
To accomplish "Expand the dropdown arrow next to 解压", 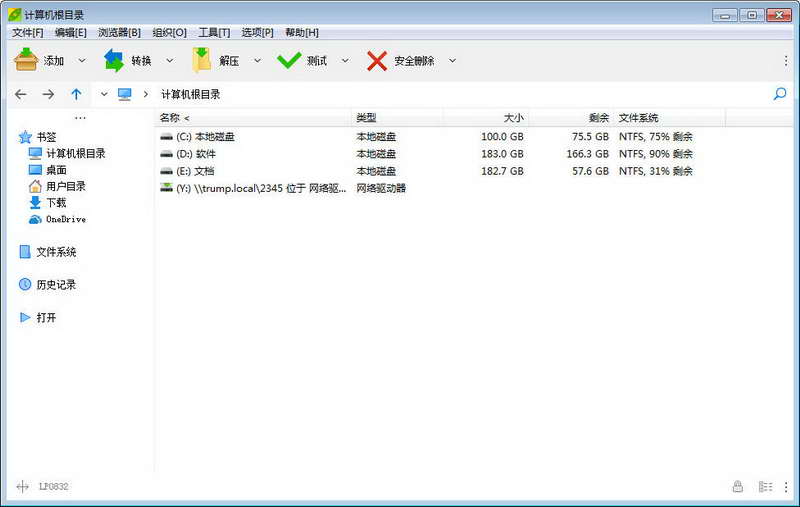I will [258, 61].
